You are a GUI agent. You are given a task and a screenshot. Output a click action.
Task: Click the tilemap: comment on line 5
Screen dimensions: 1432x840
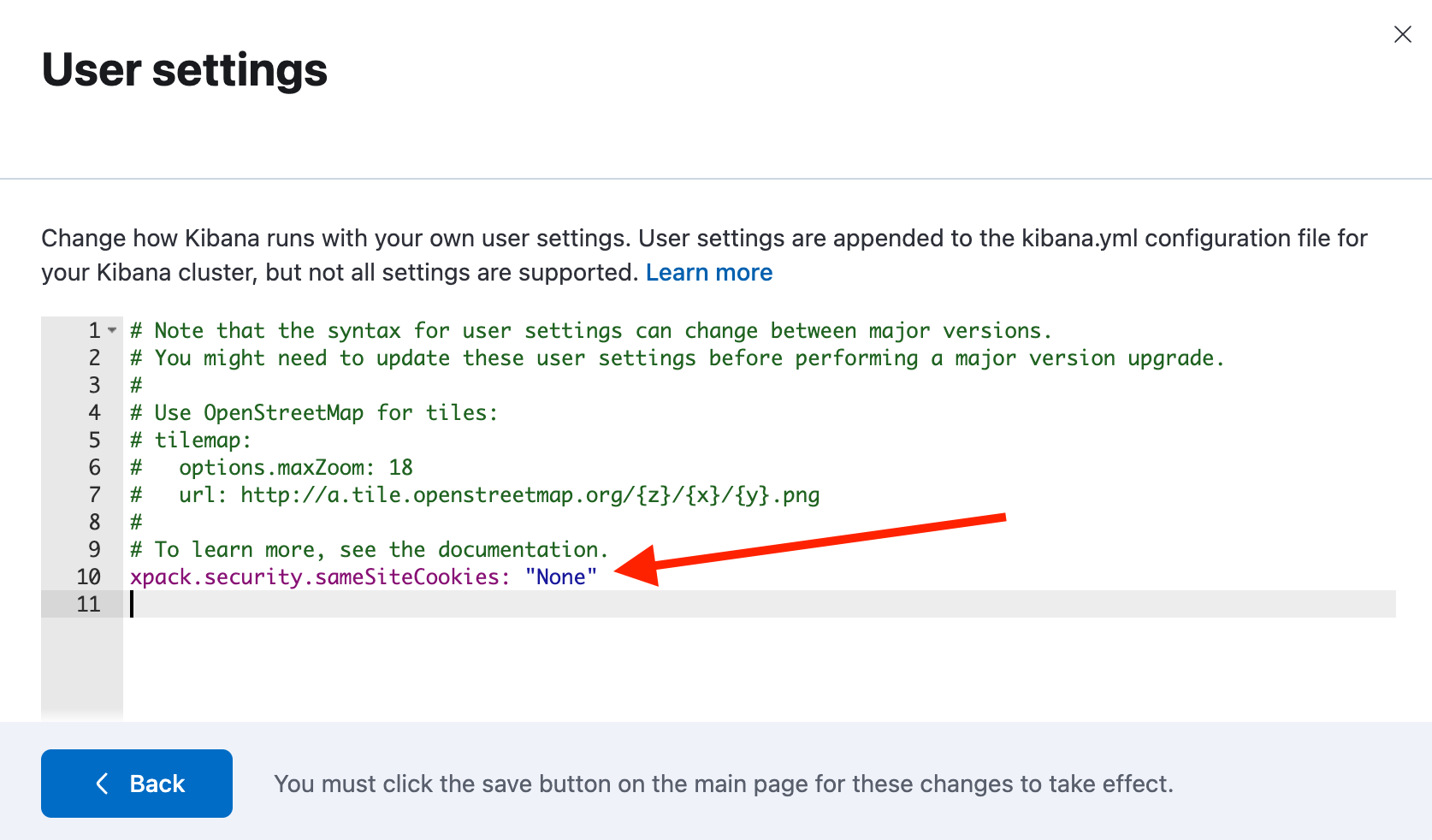[191, 440]
